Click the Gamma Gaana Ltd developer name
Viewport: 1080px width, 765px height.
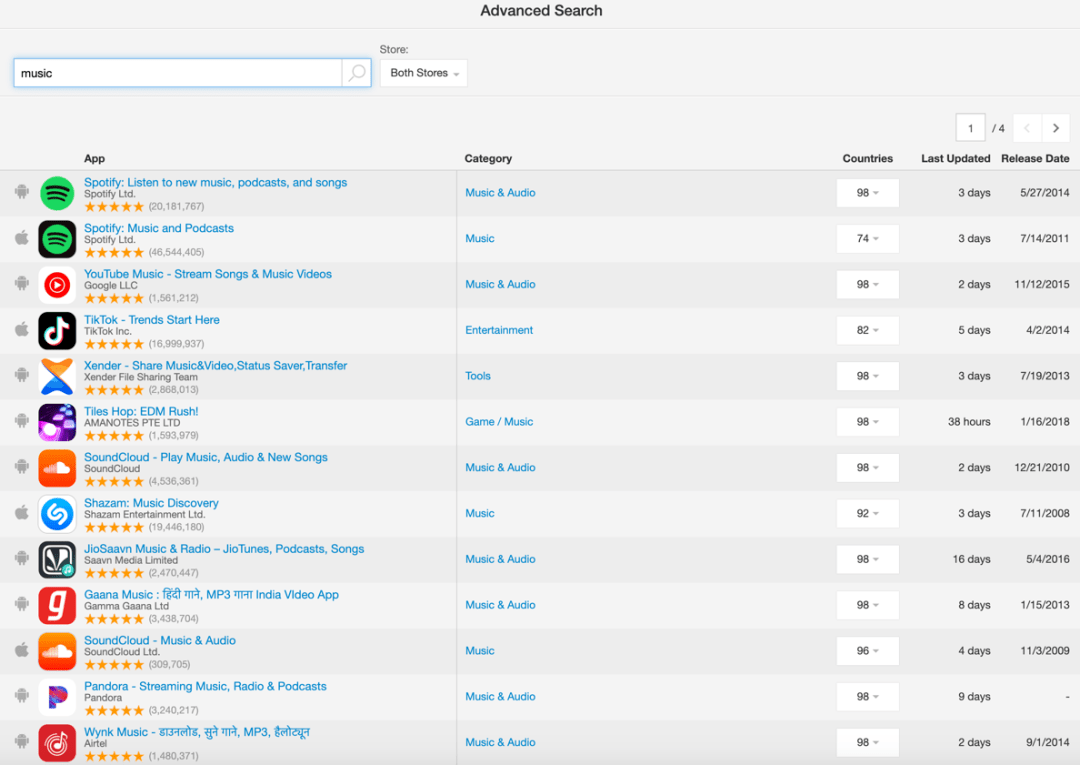(127, 606)
